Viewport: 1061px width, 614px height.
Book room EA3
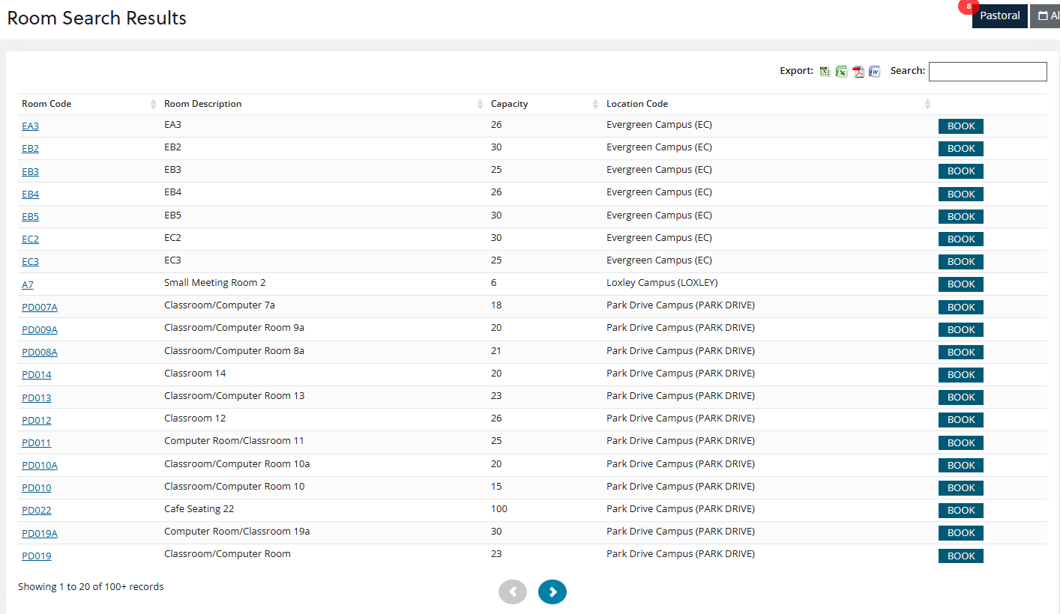click(960, 126)
